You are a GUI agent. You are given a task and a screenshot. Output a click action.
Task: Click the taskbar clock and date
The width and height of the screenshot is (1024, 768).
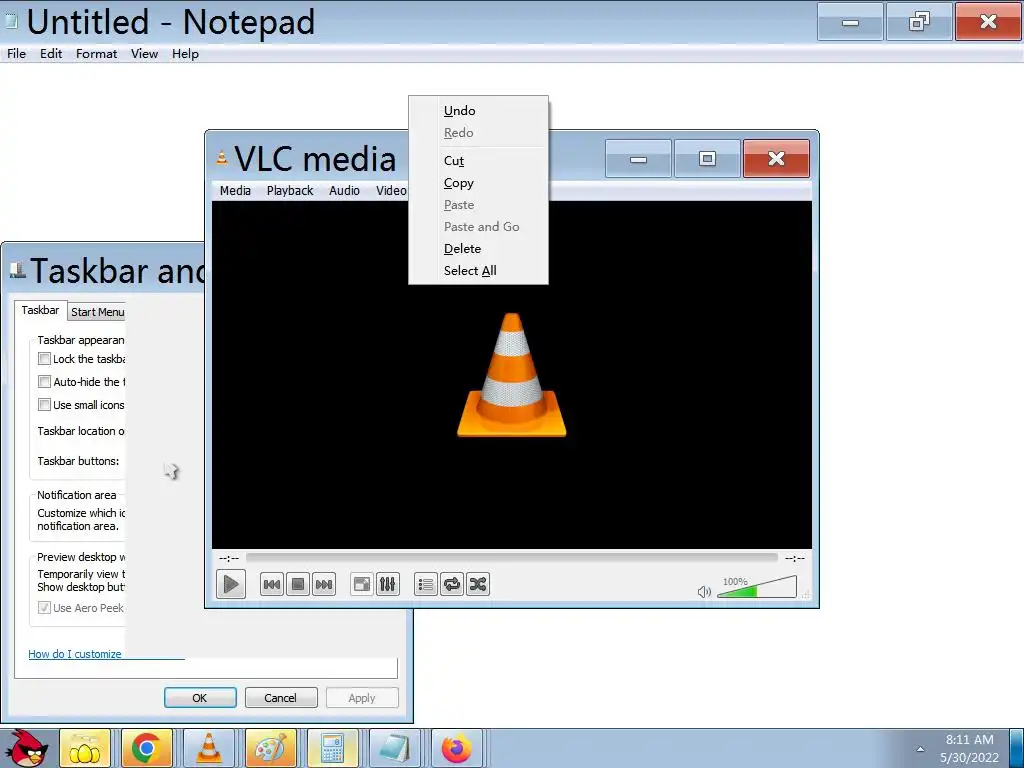point(970,748)
